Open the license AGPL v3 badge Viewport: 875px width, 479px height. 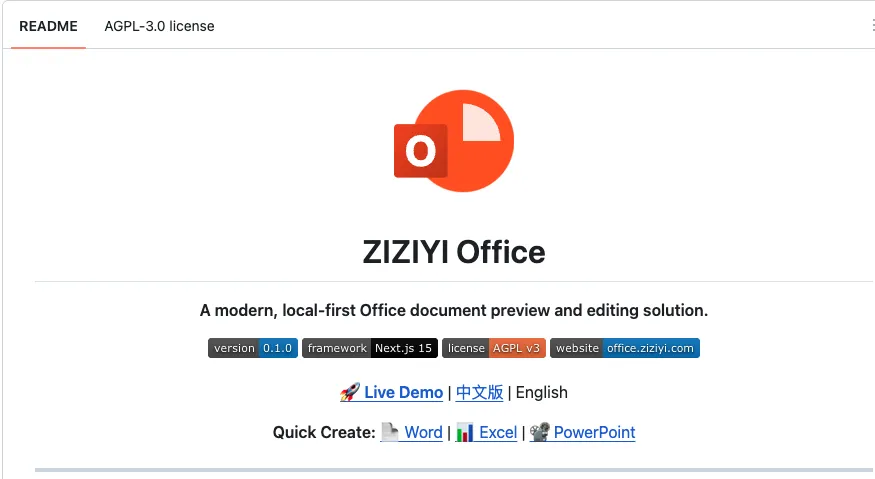point(494,348)
